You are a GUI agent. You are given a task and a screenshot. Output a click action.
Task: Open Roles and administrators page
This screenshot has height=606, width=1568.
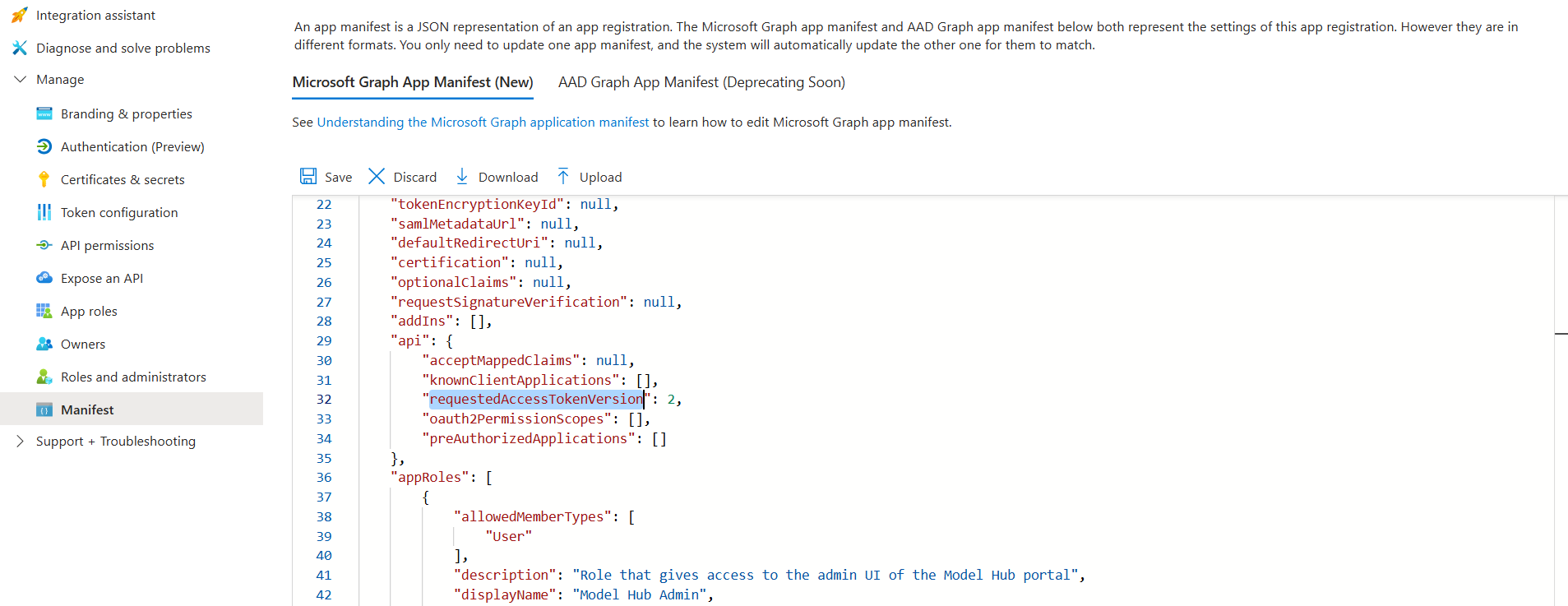click(x=133, y=377)
